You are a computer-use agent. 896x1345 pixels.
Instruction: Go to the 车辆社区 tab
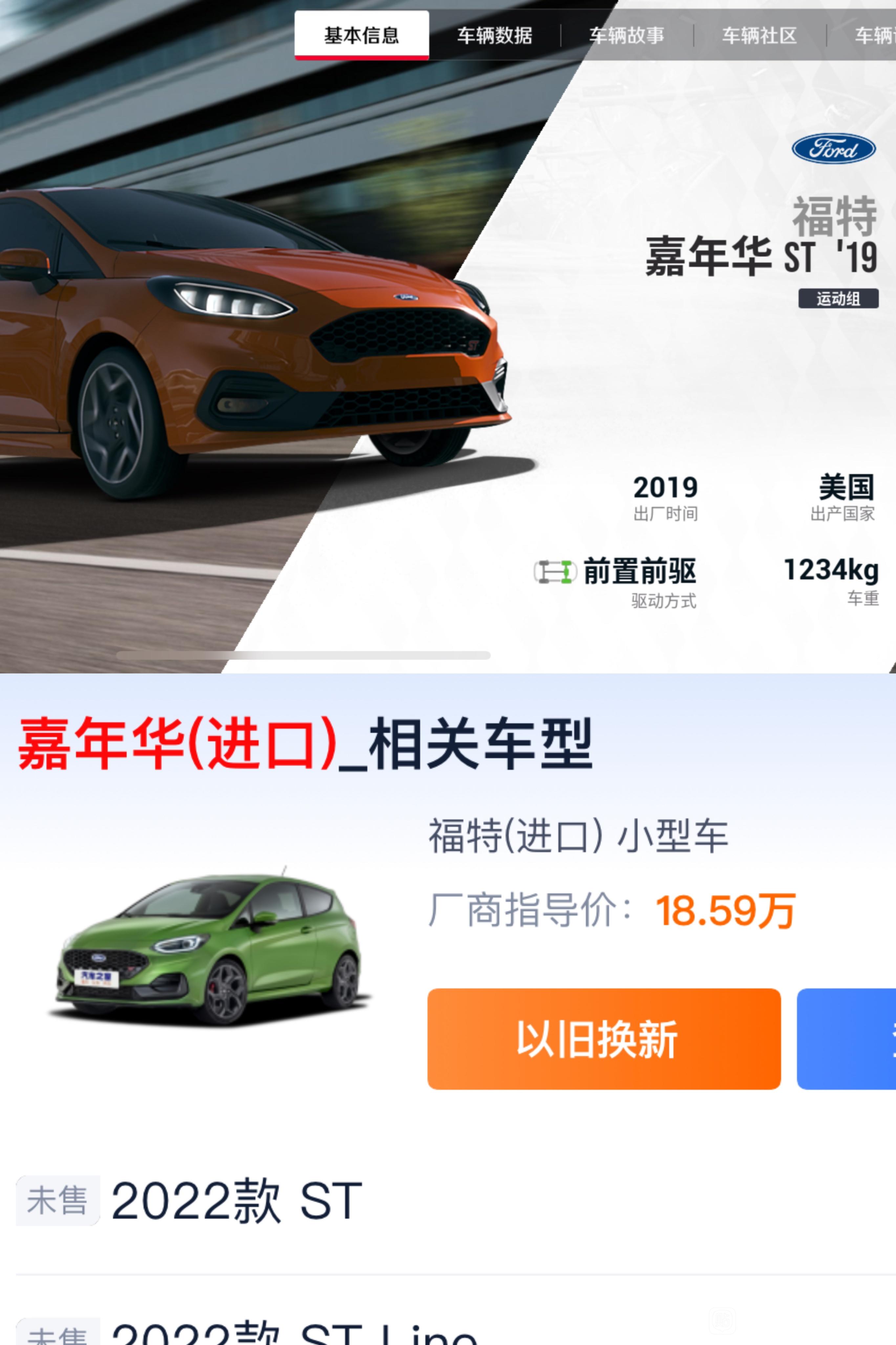[x=759, y=35]
